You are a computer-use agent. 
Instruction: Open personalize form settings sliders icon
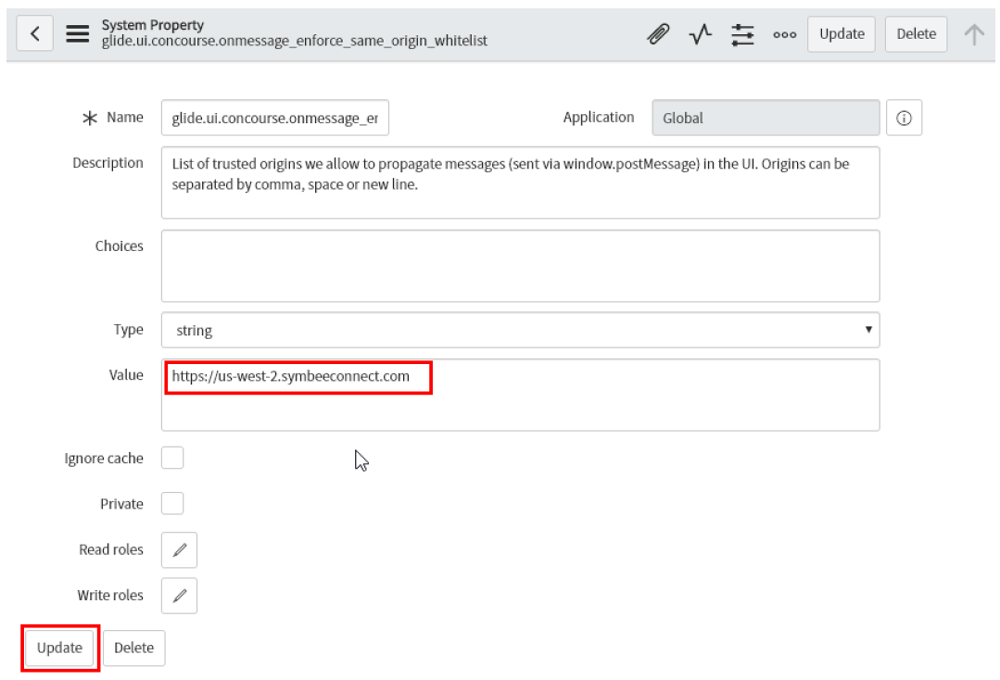[x=742, y=34]
